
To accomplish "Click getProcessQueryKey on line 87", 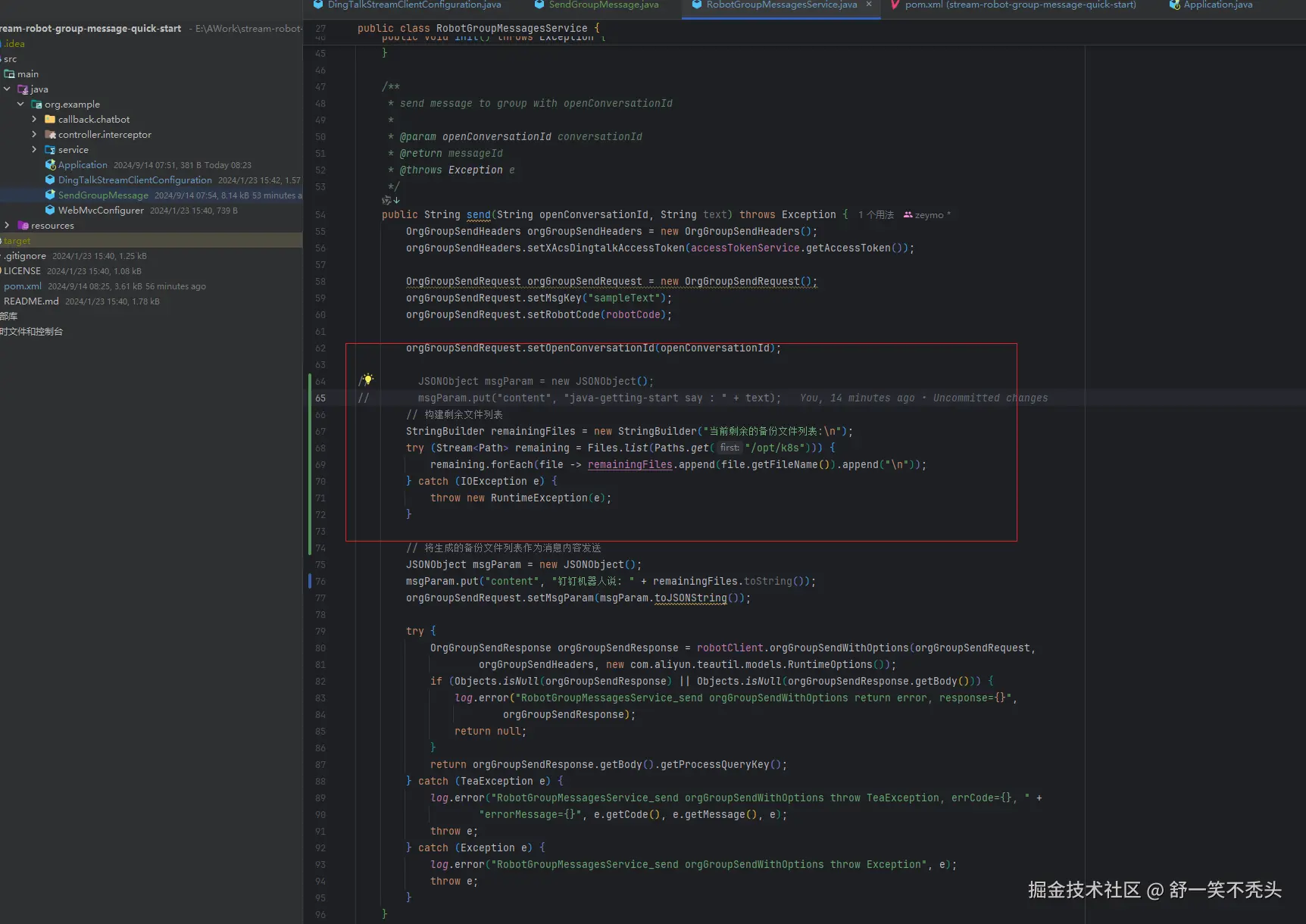I will pyautogui.click(x=714, y=765).
